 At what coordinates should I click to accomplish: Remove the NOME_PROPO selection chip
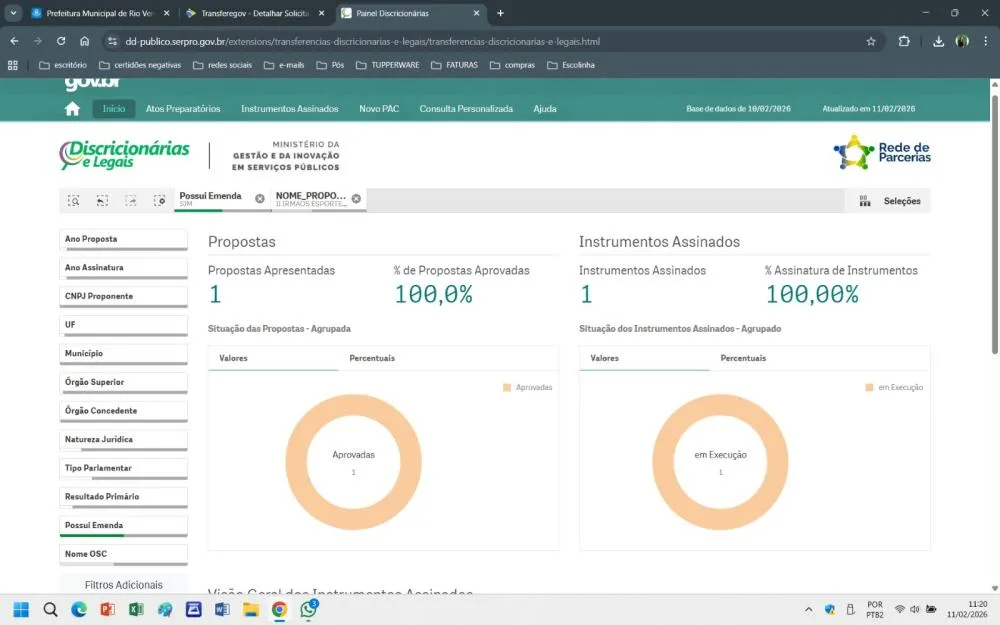pos(356,198)
